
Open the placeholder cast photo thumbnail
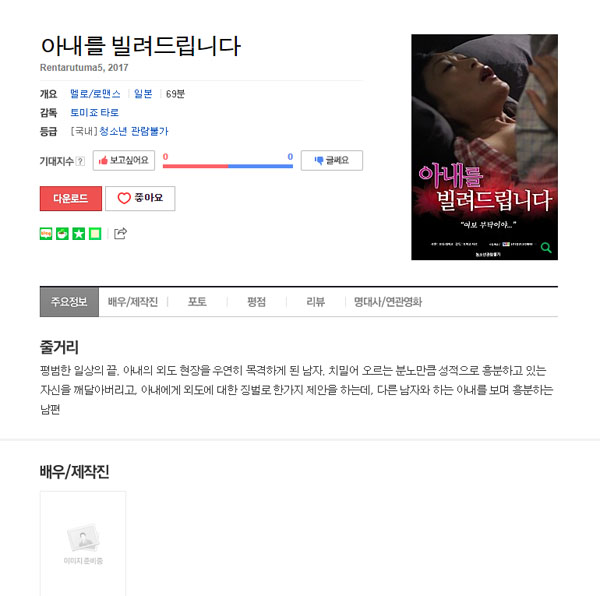(83, 543)
